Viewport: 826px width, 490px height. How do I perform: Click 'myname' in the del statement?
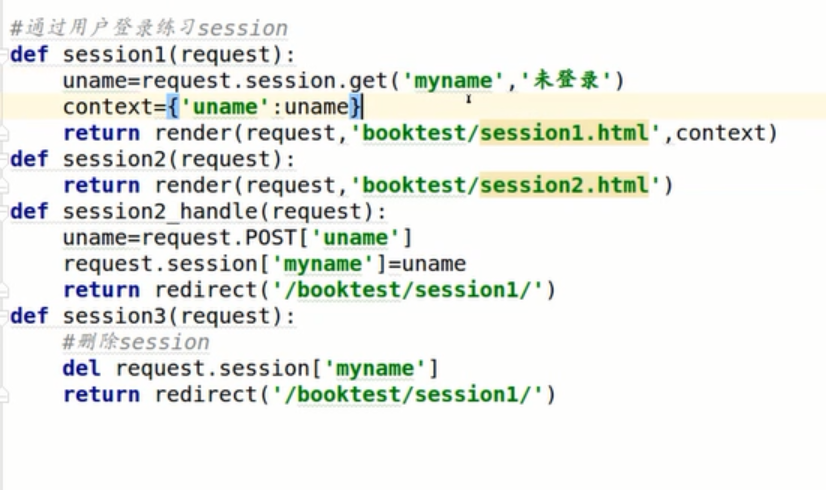coord(376,369)
